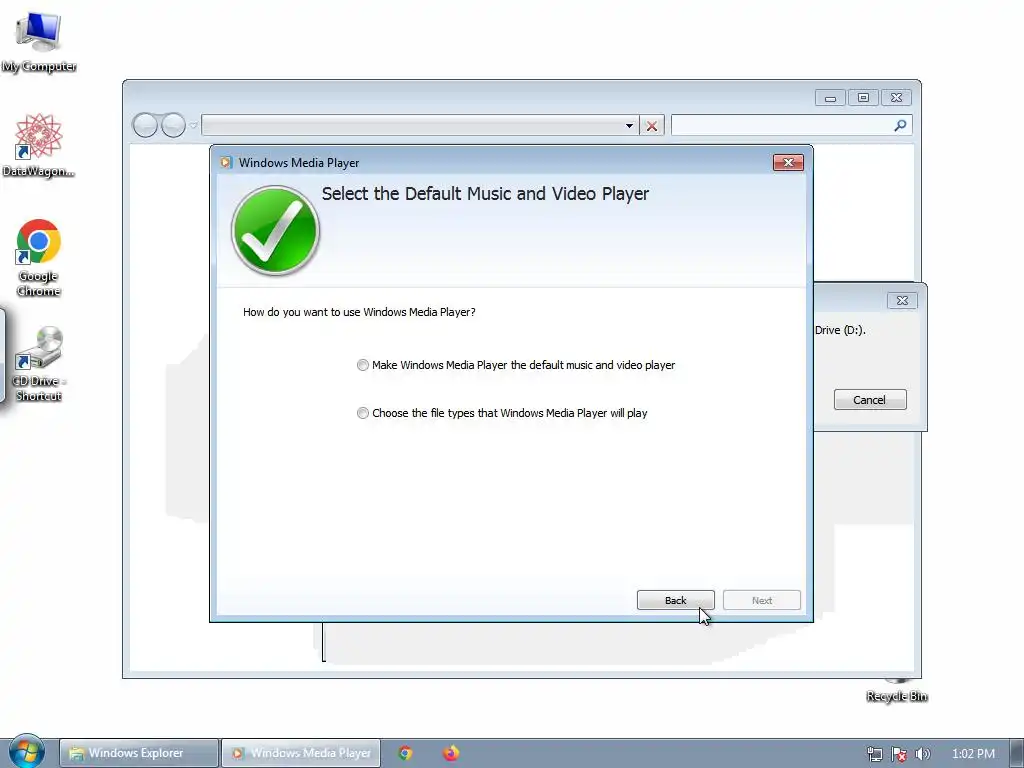The width and height of the screenshot is (1024, 768).
Task: Open the Windows Start menu orb
Action: pyautogui.click(x=27, y=752)
